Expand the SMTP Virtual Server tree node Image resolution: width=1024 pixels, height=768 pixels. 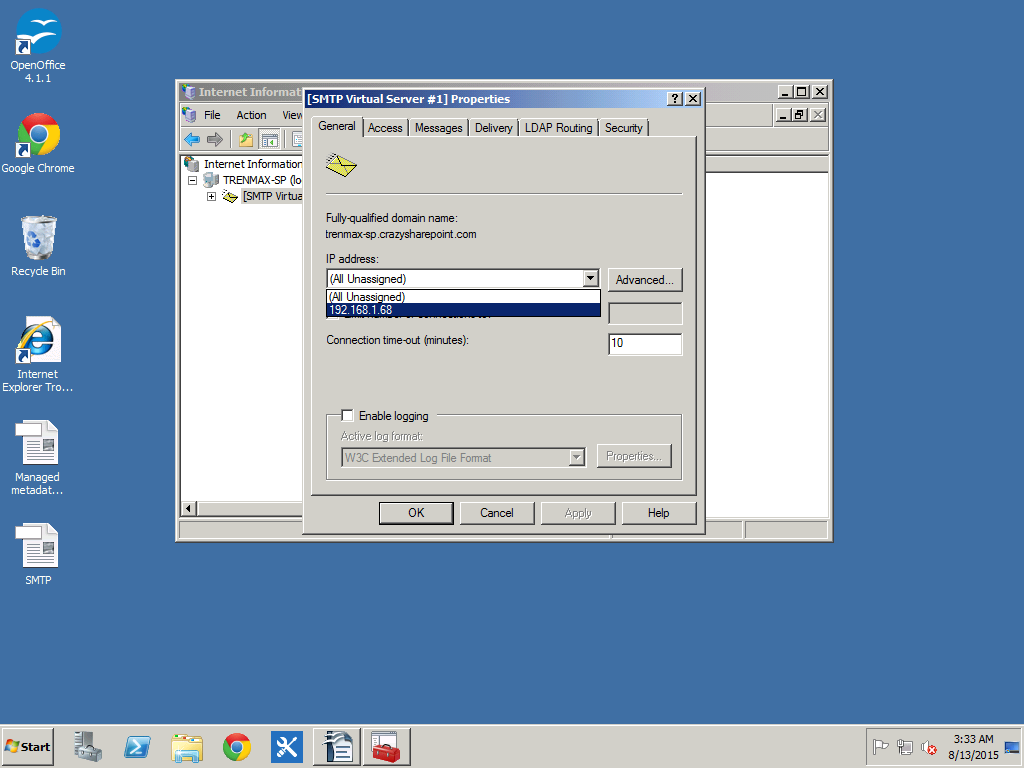(x=211, y=196)
